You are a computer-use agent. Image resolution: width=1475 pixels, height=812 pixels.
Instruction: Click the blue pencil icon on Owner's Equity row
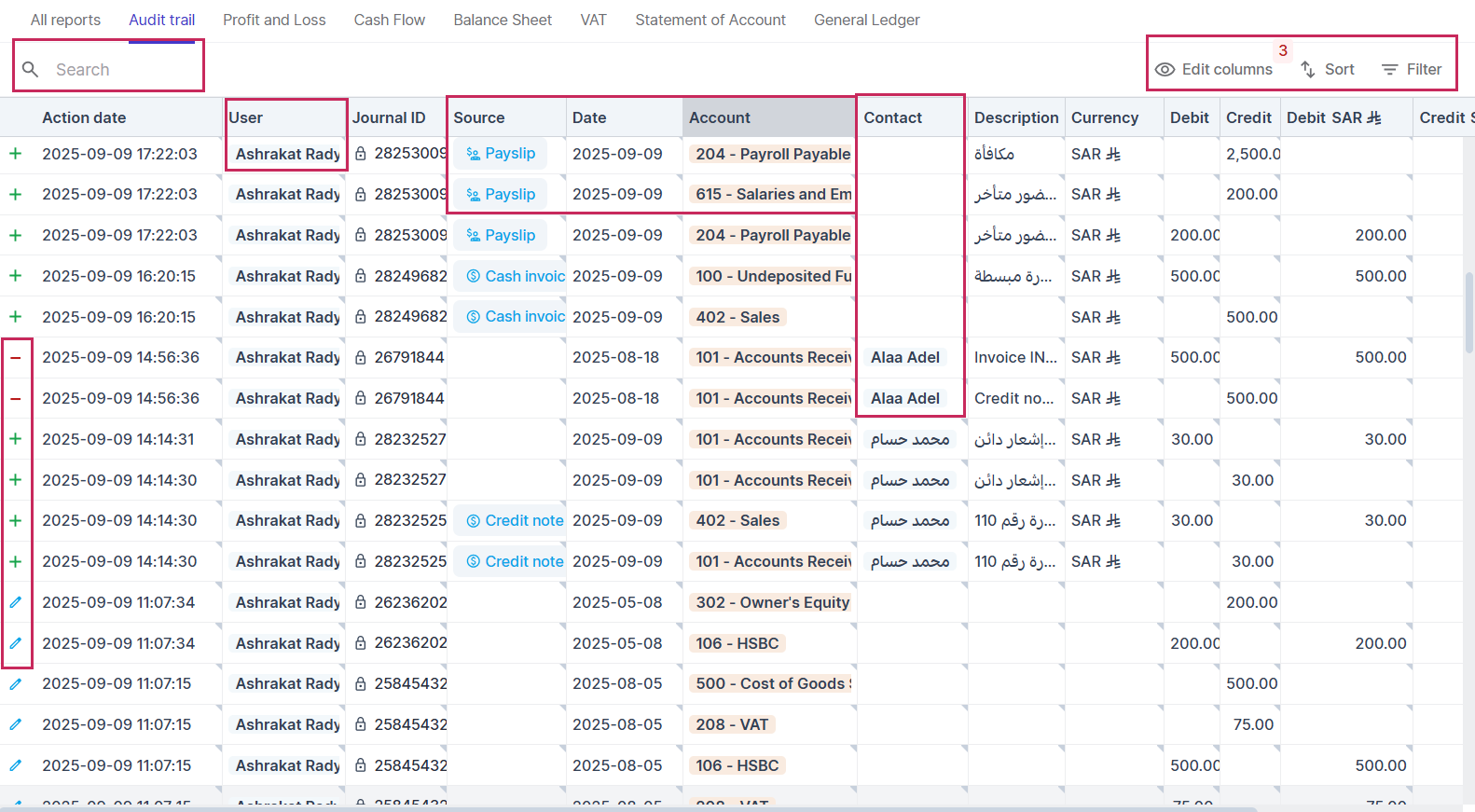coord(16,603)
